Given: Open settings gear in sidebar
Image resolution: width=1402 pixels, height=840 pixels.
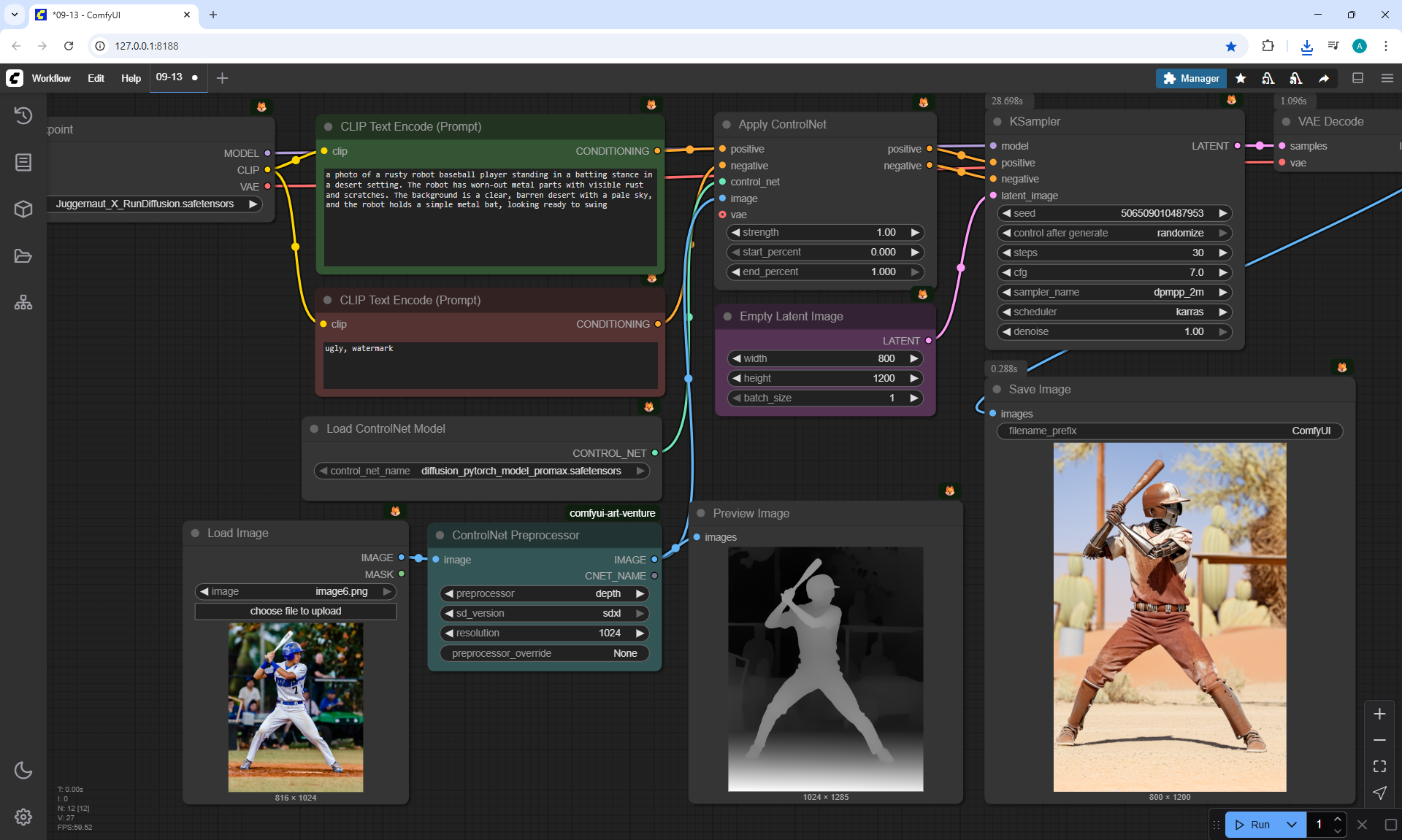Looking at the screenshot, I should pyautogui.click(x=23, y=817).
